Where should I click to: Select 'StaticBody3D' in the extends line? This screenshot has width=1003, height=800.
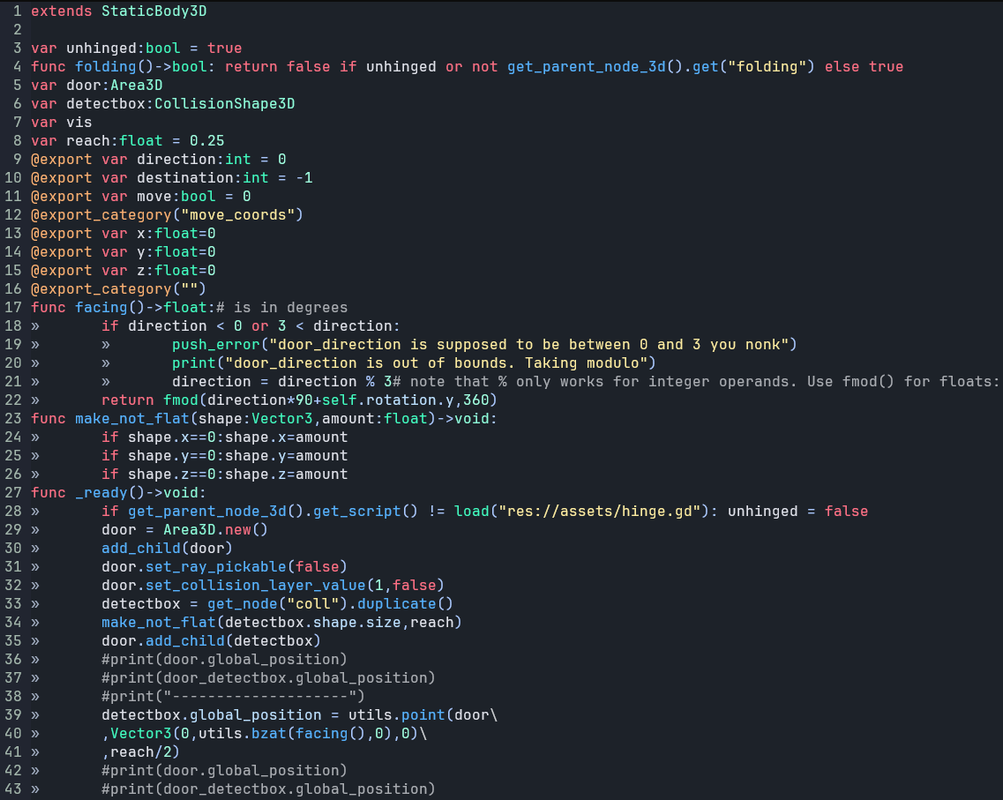154,11
